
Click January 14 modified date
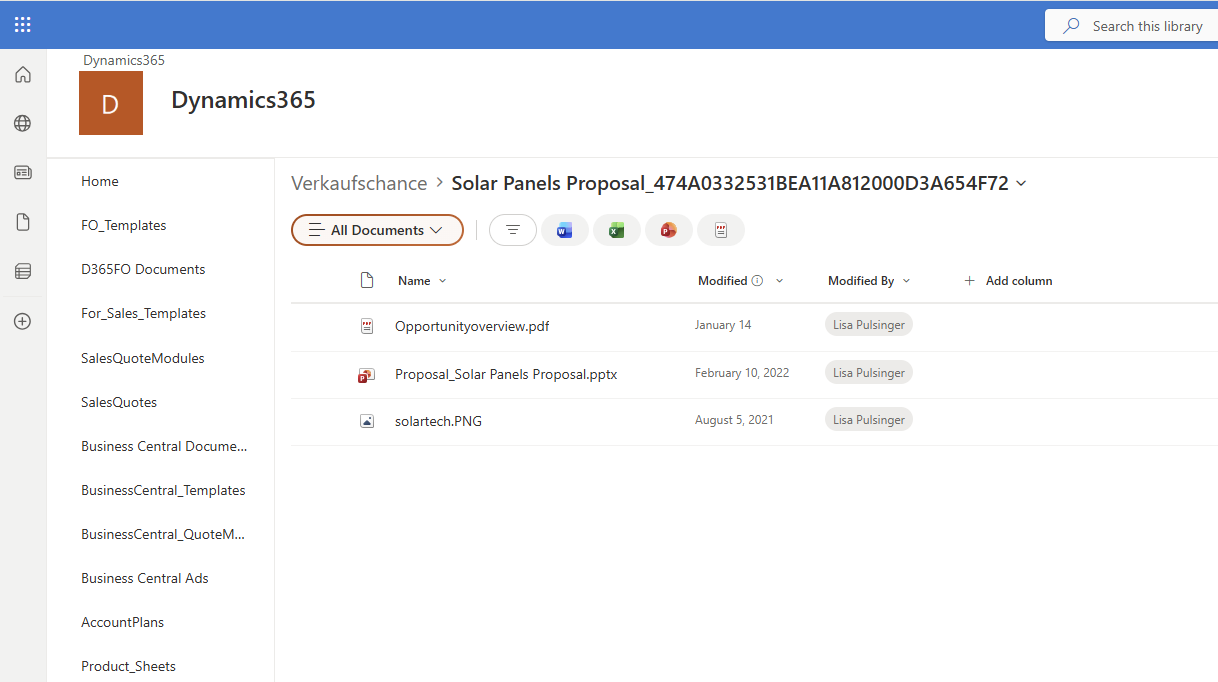tap(723, 325)
